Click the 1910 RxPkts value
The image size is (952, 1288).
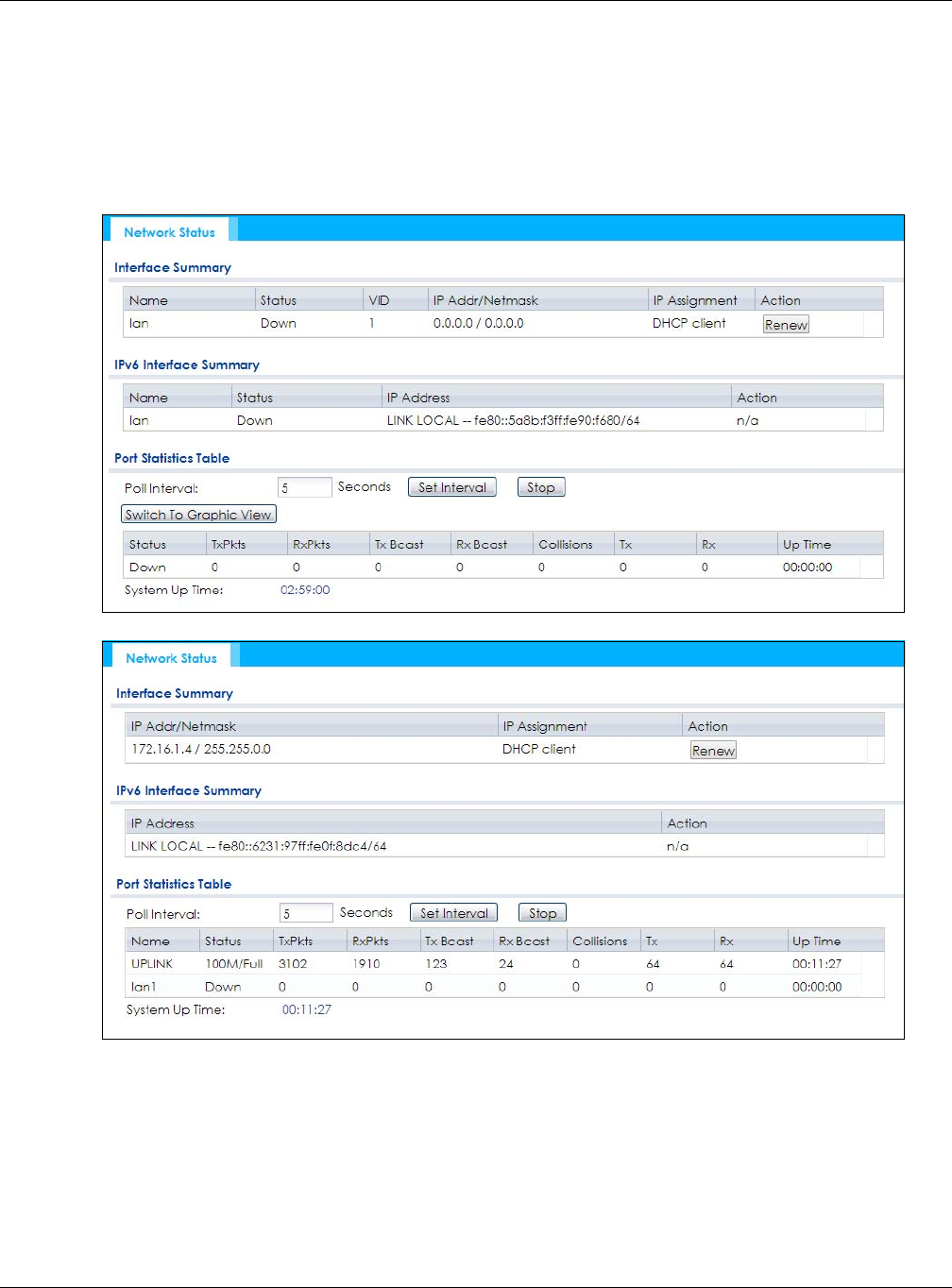pos(366,964)
